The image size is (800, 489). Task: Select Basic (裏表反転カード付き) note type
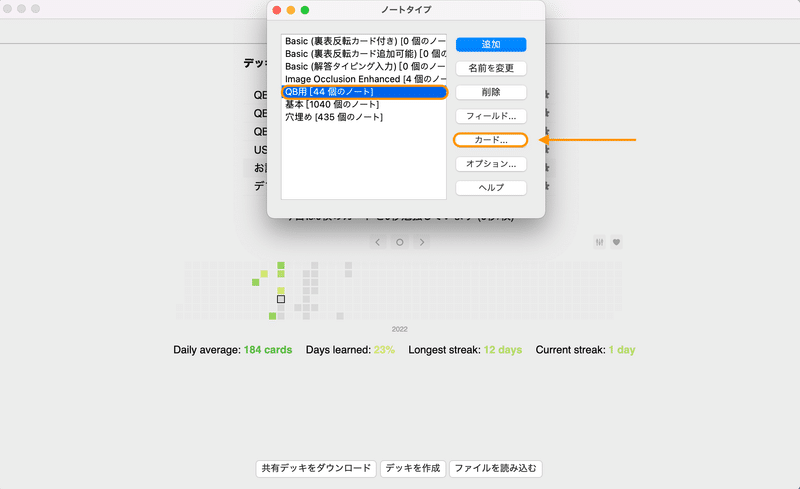(x=364, y=41)
